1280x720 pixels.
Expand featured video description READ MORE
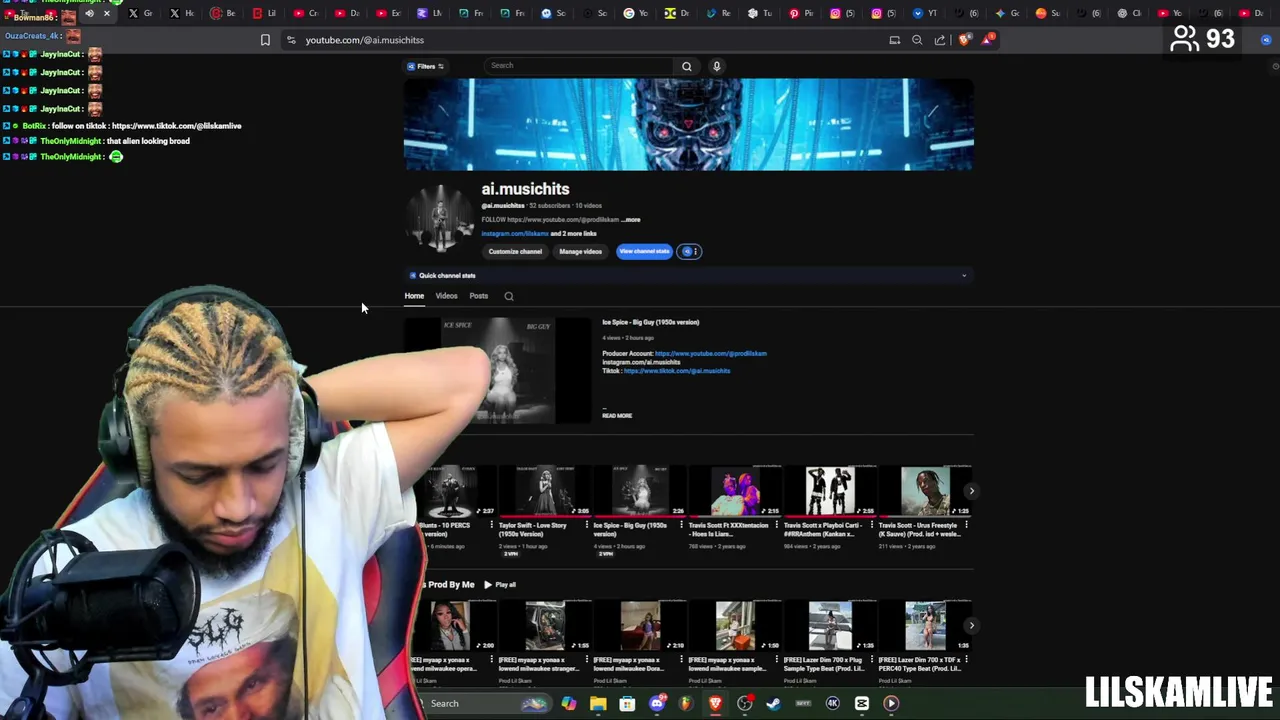tap(617, 416)
